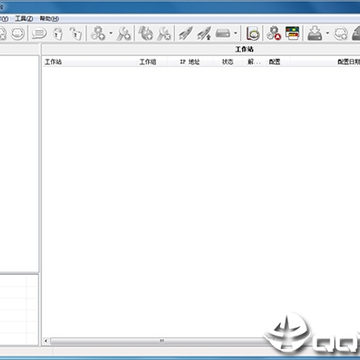Click the wrench with X icon
The image size is (360, 360).
pos(164,33)
